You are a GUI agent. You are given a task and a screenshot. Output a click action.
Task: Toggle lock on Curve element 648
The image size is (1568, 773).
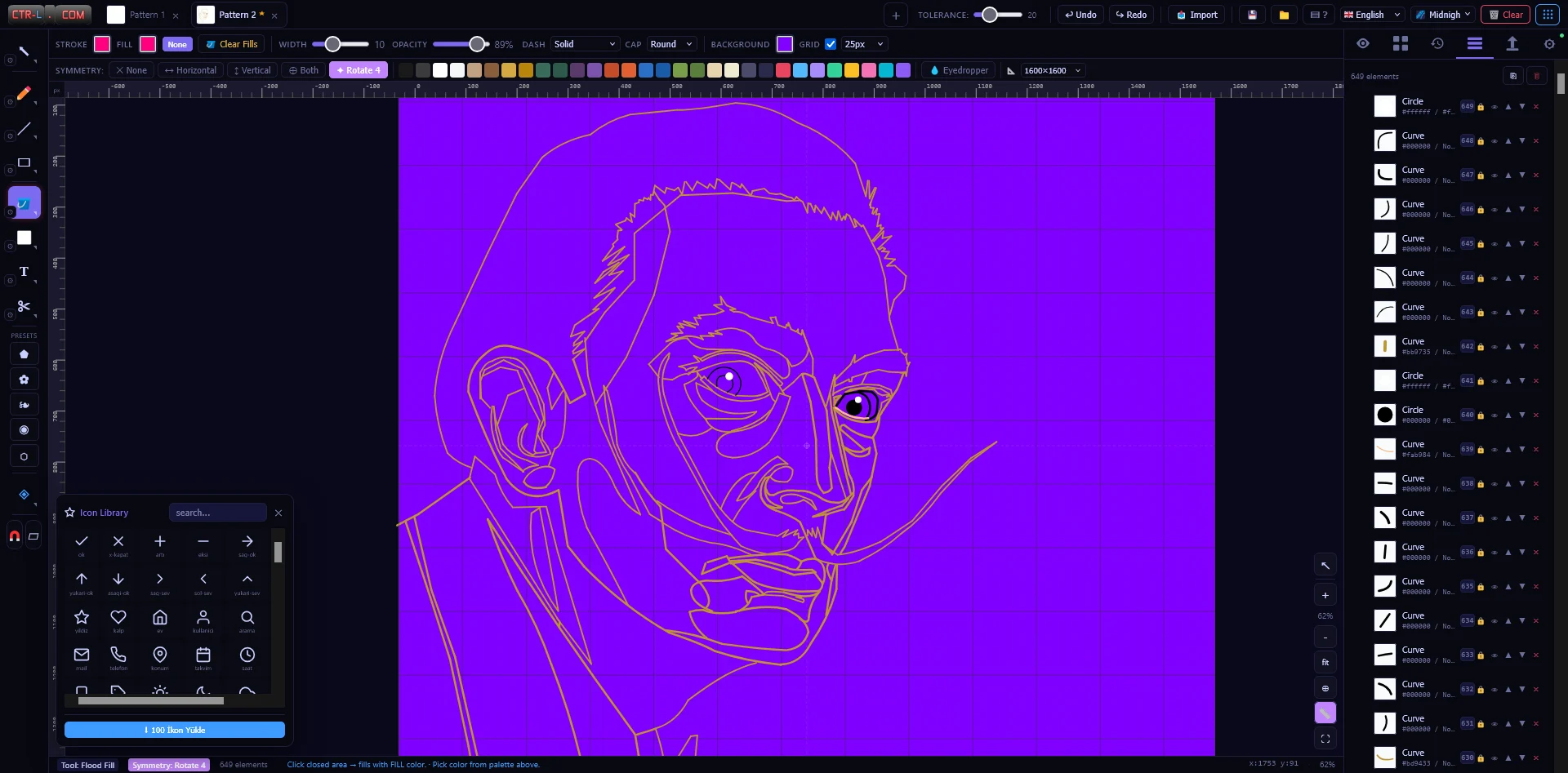click(x=1481, y=141)
